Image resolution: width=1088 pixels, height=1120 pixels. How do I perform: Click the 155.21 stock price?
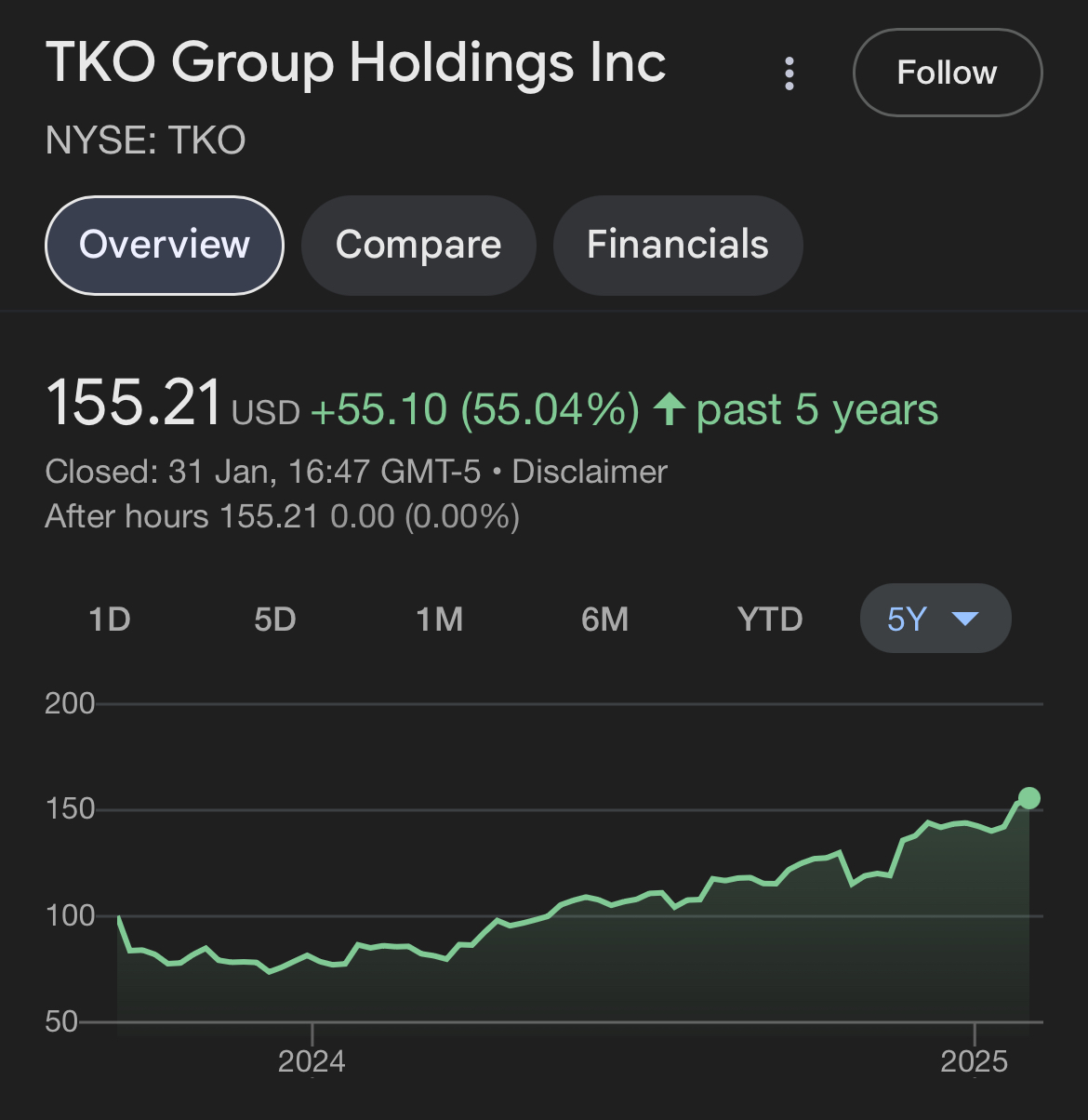point(134,405)
